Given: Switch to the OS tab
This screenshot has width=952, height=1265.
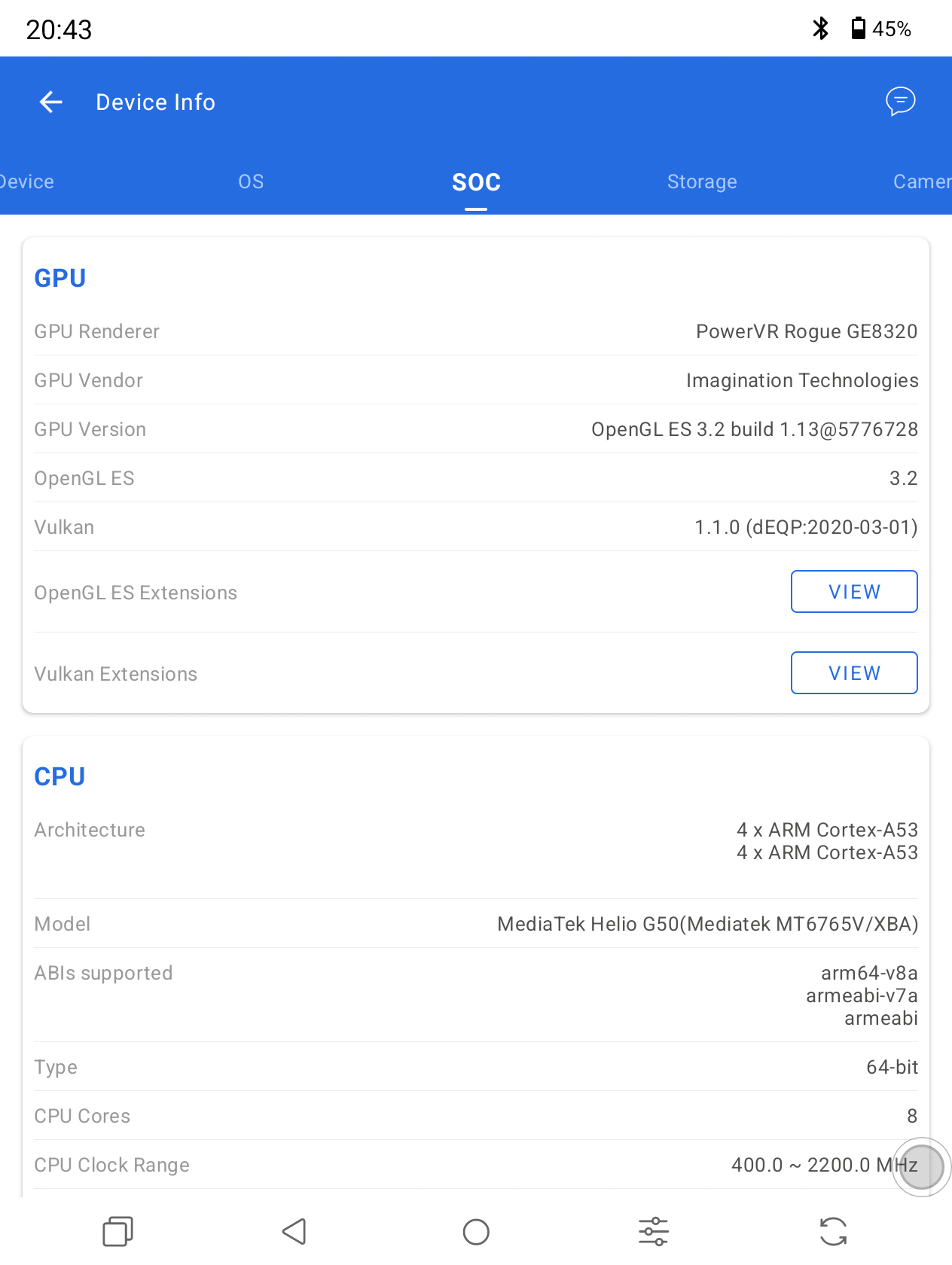Looking at the screenshot, I should click(251, 181).
